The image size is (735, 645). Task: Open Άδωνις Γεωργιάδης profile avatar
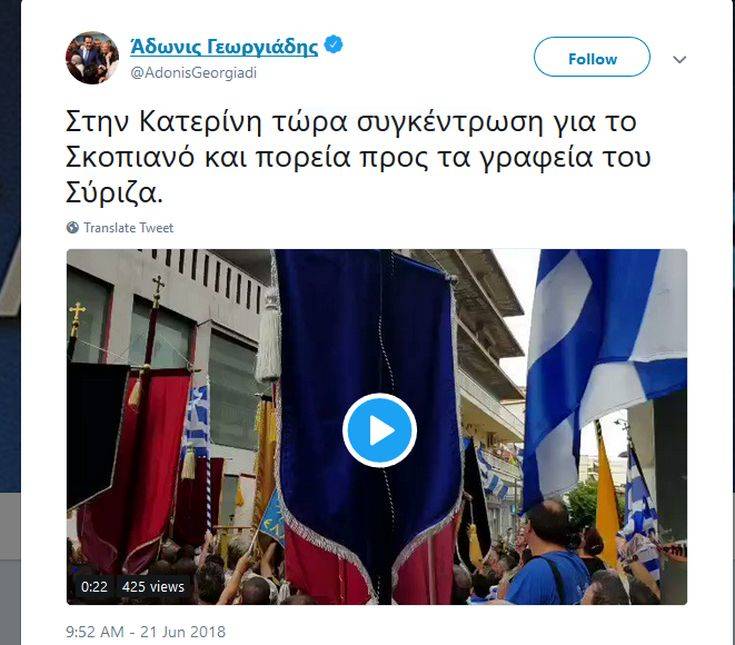point(92,57)
